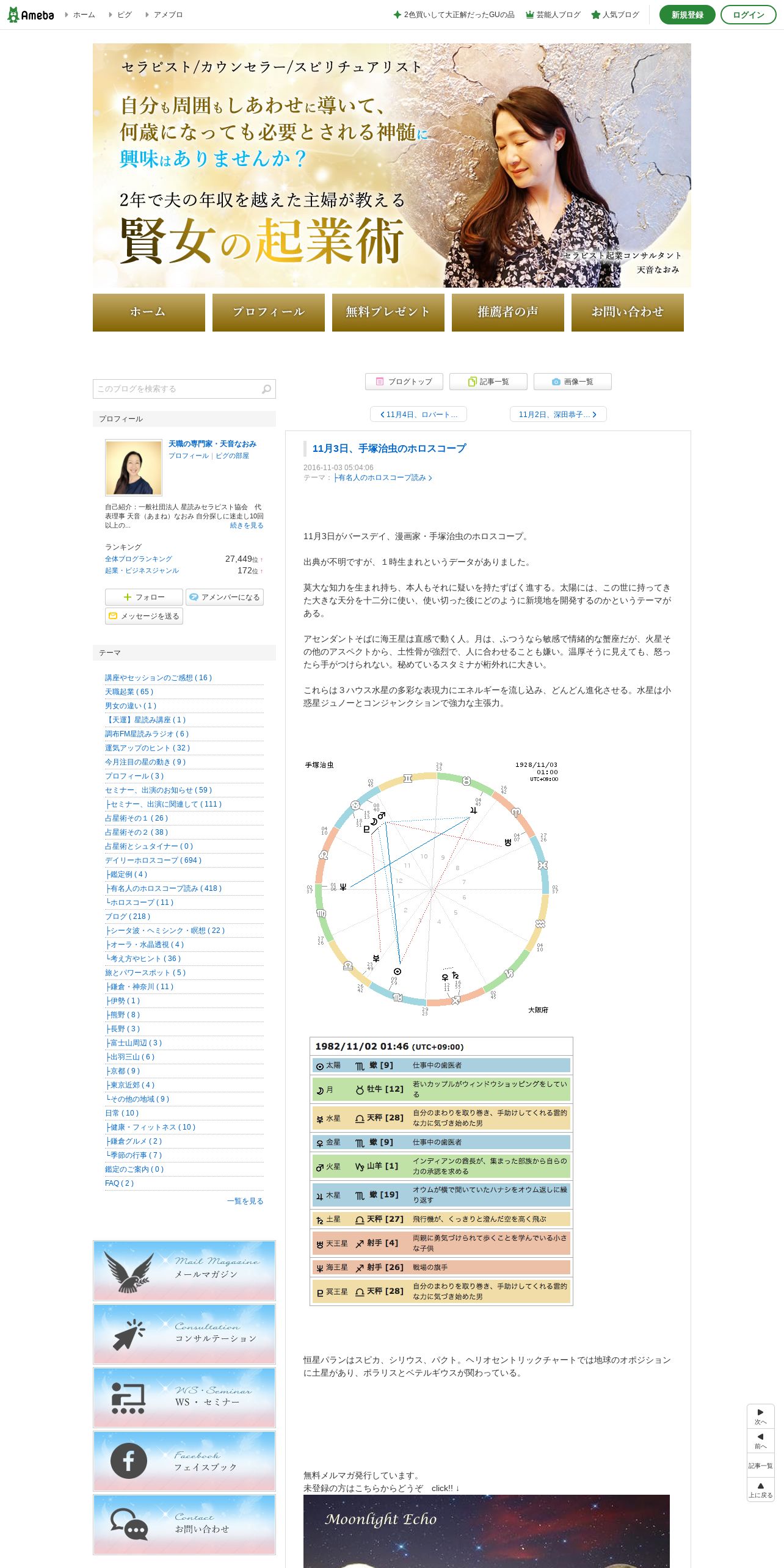The height and width of the screenshot is (1568, 784).
Task: Select the gold ホーム banner tab
Action: (x=149, y=313)
